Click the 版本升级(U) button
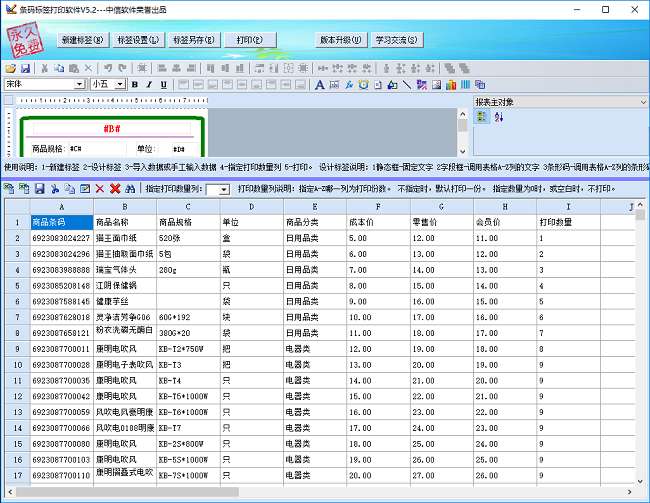Image resolution: width=650 pixels, height=503 pixels. tap(341, 40)
